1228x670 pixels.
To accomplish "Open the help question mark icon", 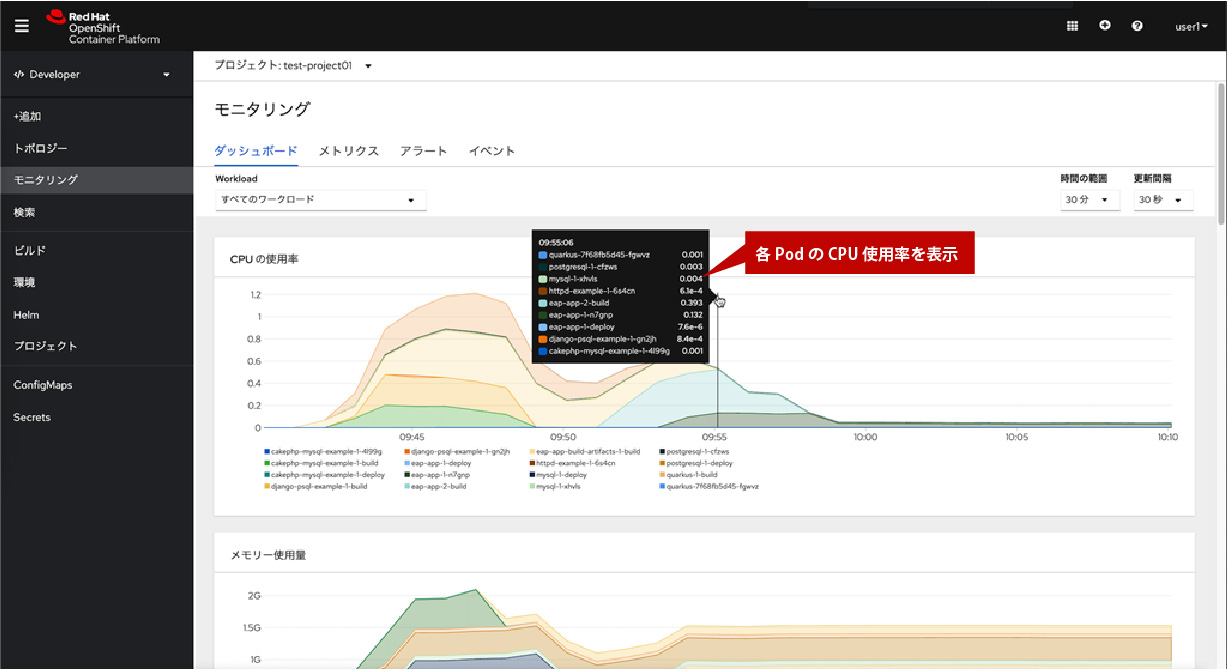I will tap(1137, 26).
